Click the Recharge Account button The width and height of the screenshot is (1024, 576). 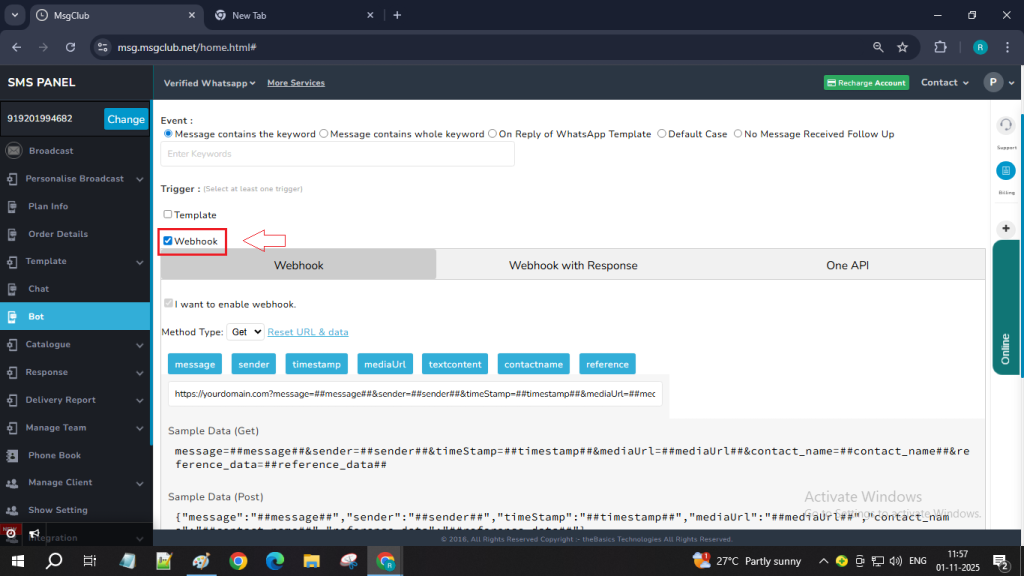coord(866,83)
